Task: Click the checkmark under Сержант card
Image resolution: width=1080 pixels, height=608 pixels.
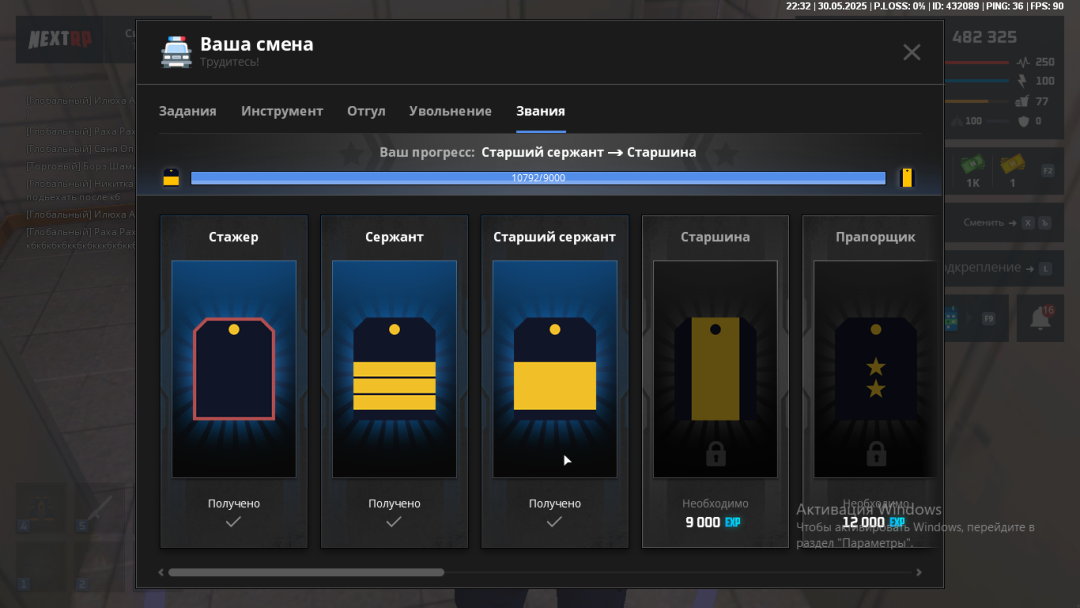Action: point(394,522)
